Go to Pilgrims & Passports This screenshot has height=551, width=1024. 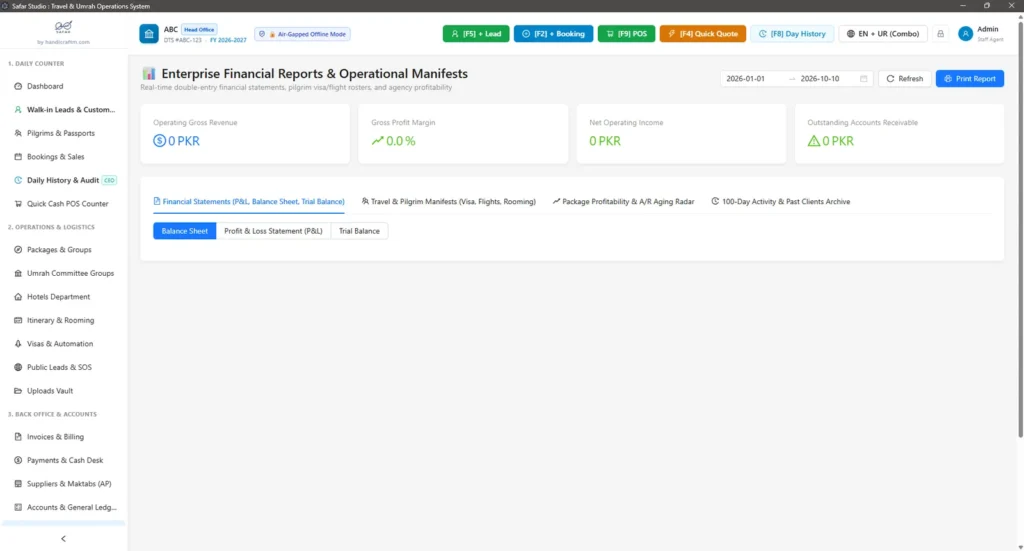(x=63, y=133)
